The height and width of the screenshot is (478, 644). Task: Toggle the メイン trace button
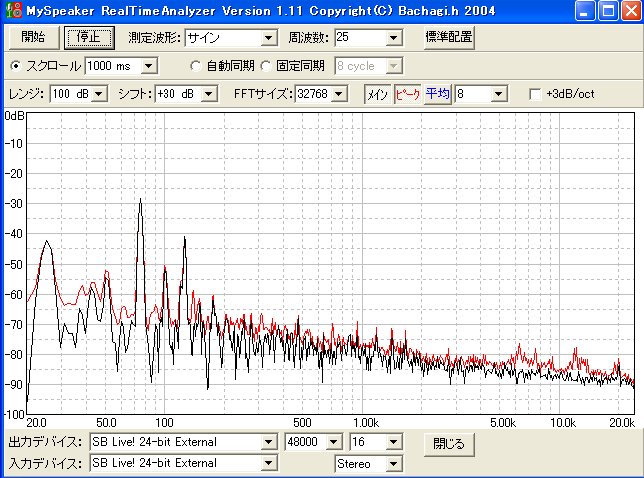(377, 94)
